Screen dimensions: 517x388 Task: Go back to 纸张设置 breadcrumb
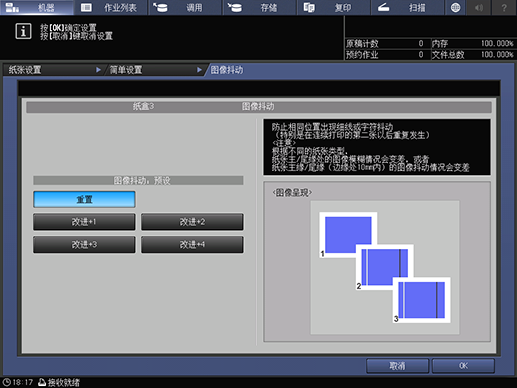[x=25, y=70]
